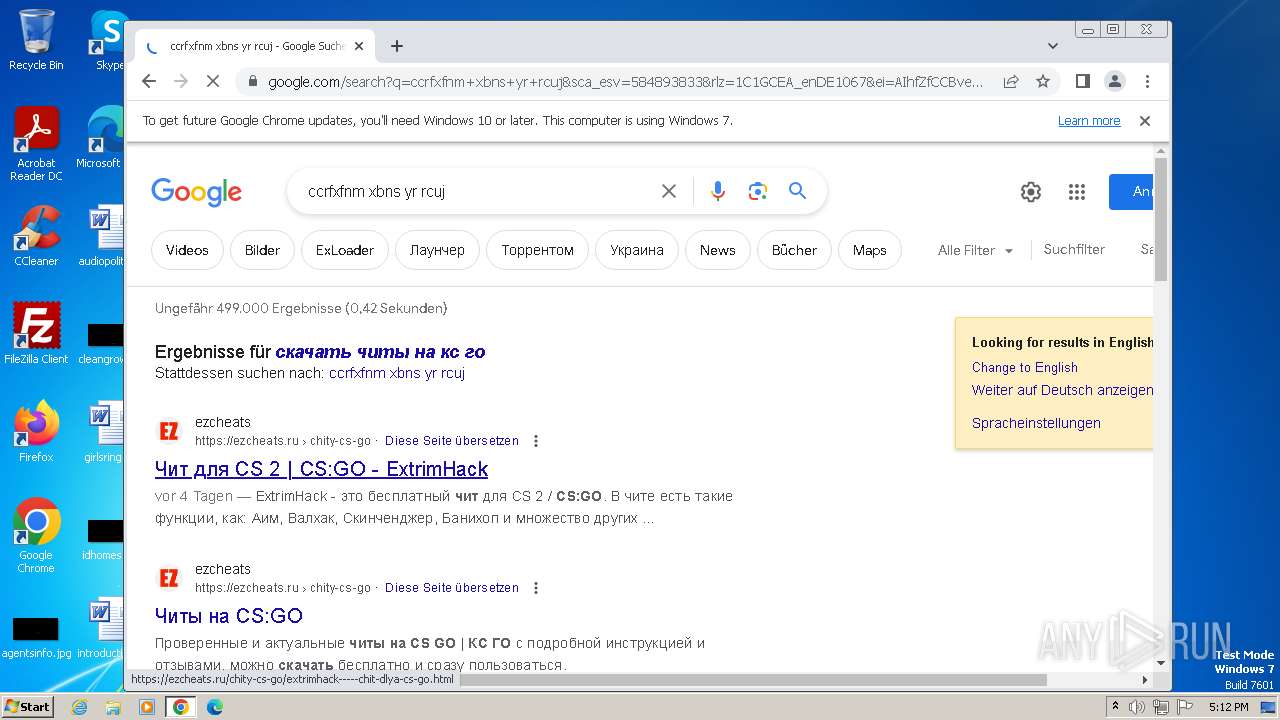Open more options for first result
Viewport: 1280px width, 720px height.
pyautogui.click(x=536, y=441)
